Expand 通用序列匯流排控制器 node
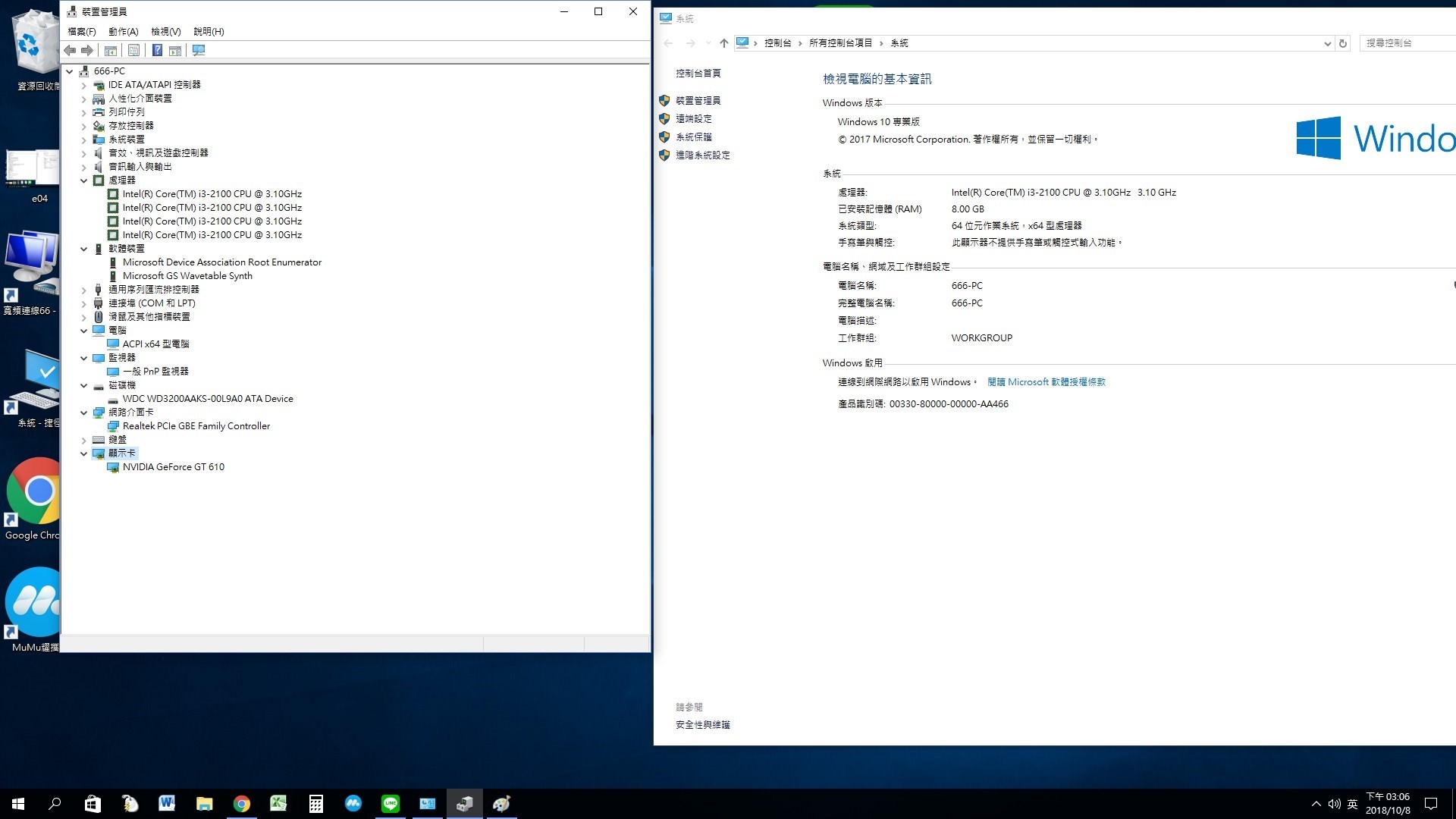The width and height of the screenshot is (1456, 819). point(84,290)
